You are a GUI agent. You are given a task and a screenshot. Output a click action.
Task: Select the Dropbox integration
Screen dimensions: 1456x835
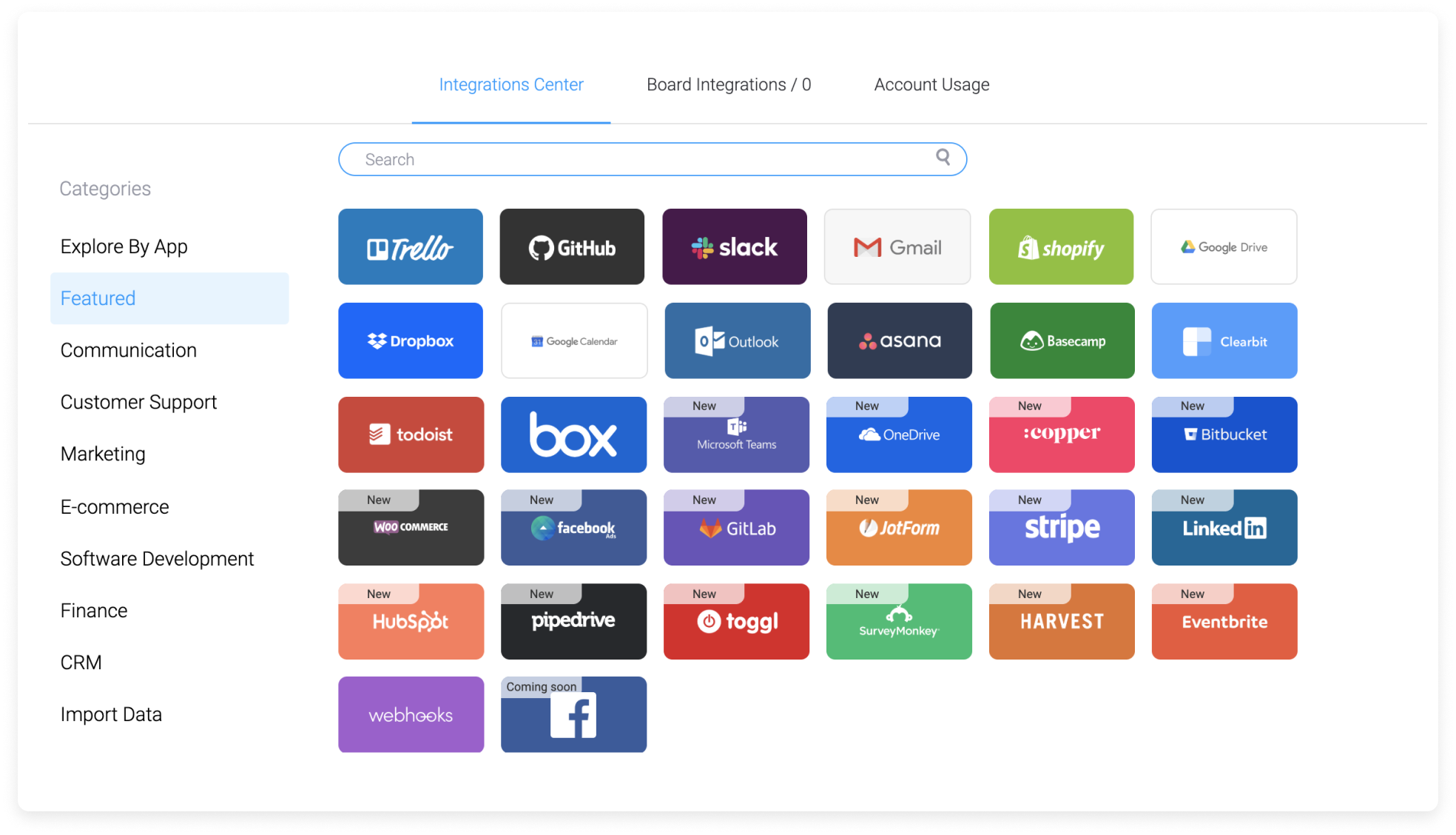[411, 341]
